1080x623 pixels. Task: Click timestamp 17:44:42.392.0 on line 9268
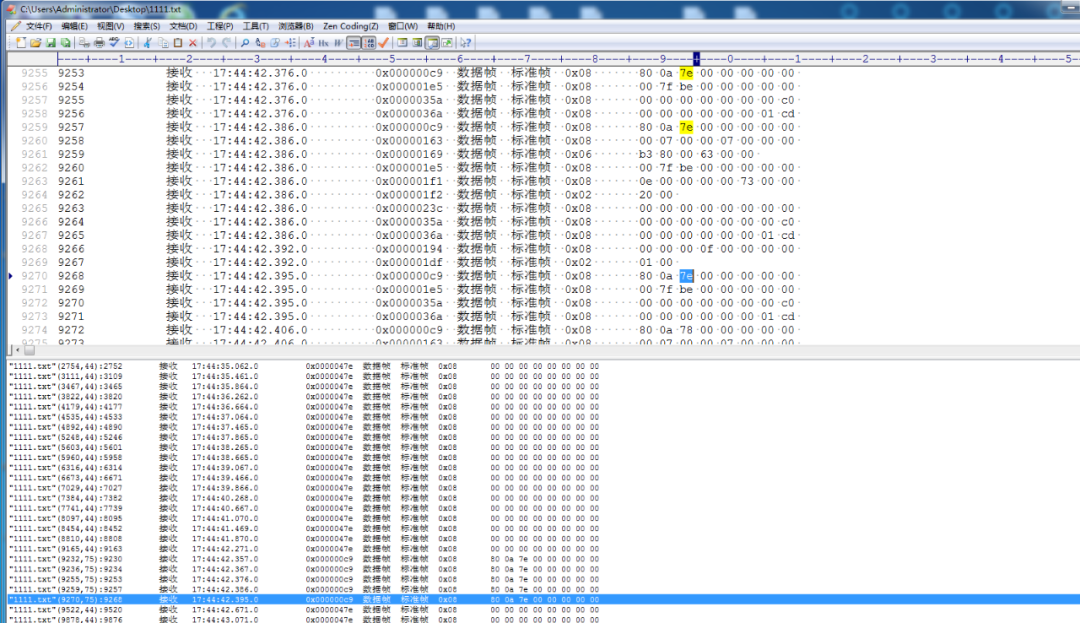click(x=260, y=249)
